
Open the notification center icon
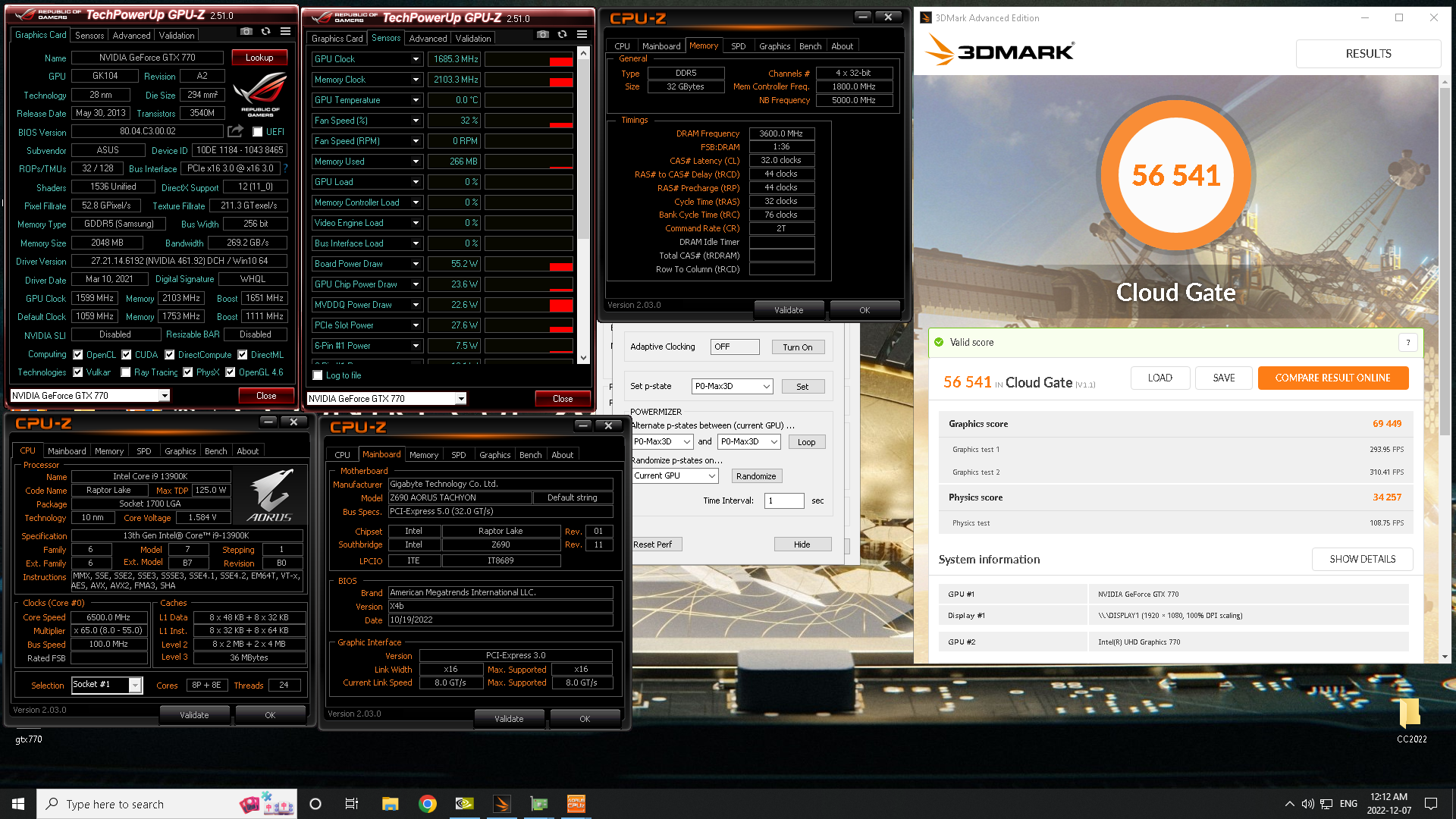click(x=1431, y=804)
